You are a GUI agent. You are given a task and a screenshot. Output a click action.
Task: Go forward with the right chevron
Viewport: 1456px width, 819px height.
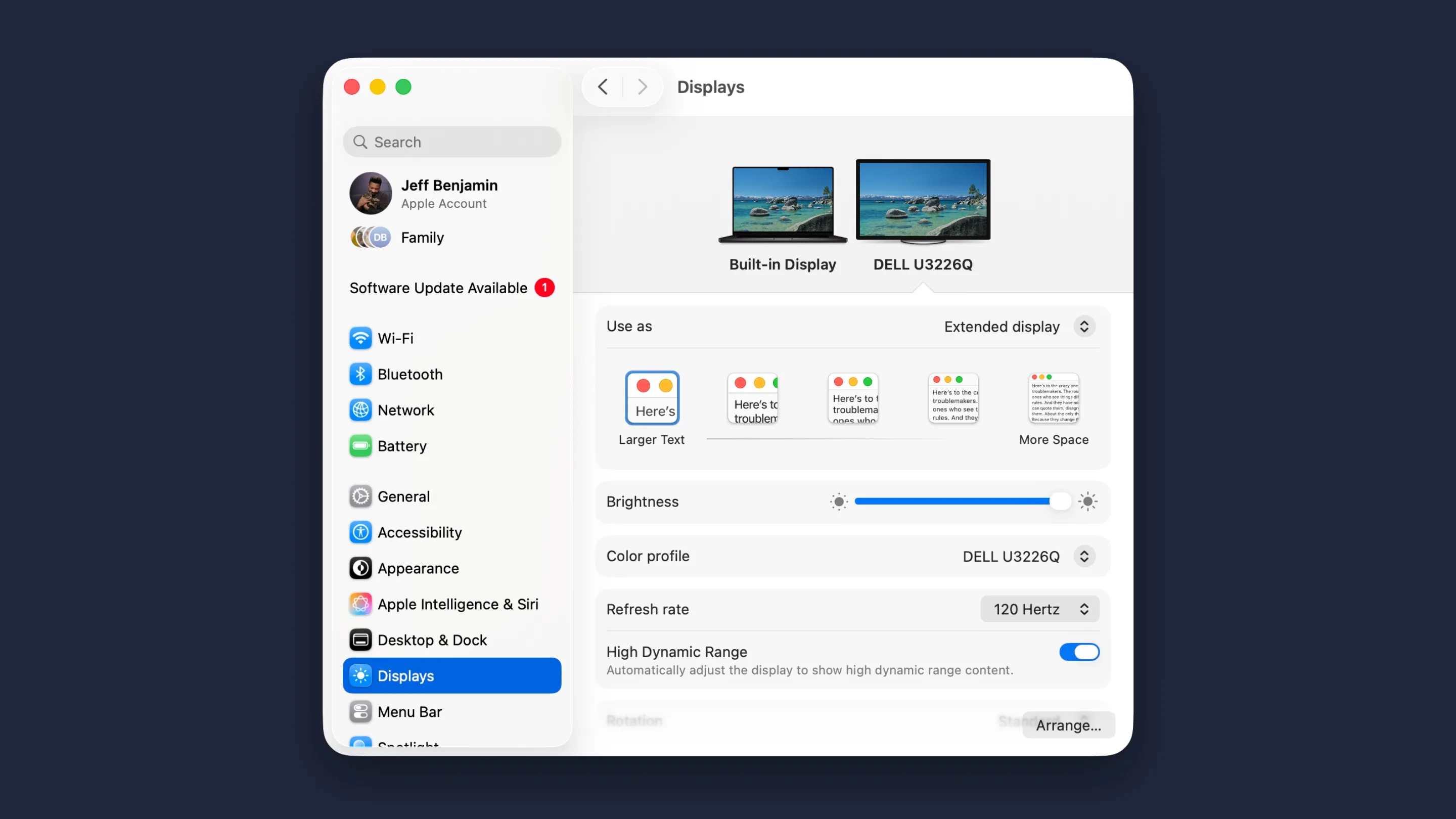coord(642,86)
